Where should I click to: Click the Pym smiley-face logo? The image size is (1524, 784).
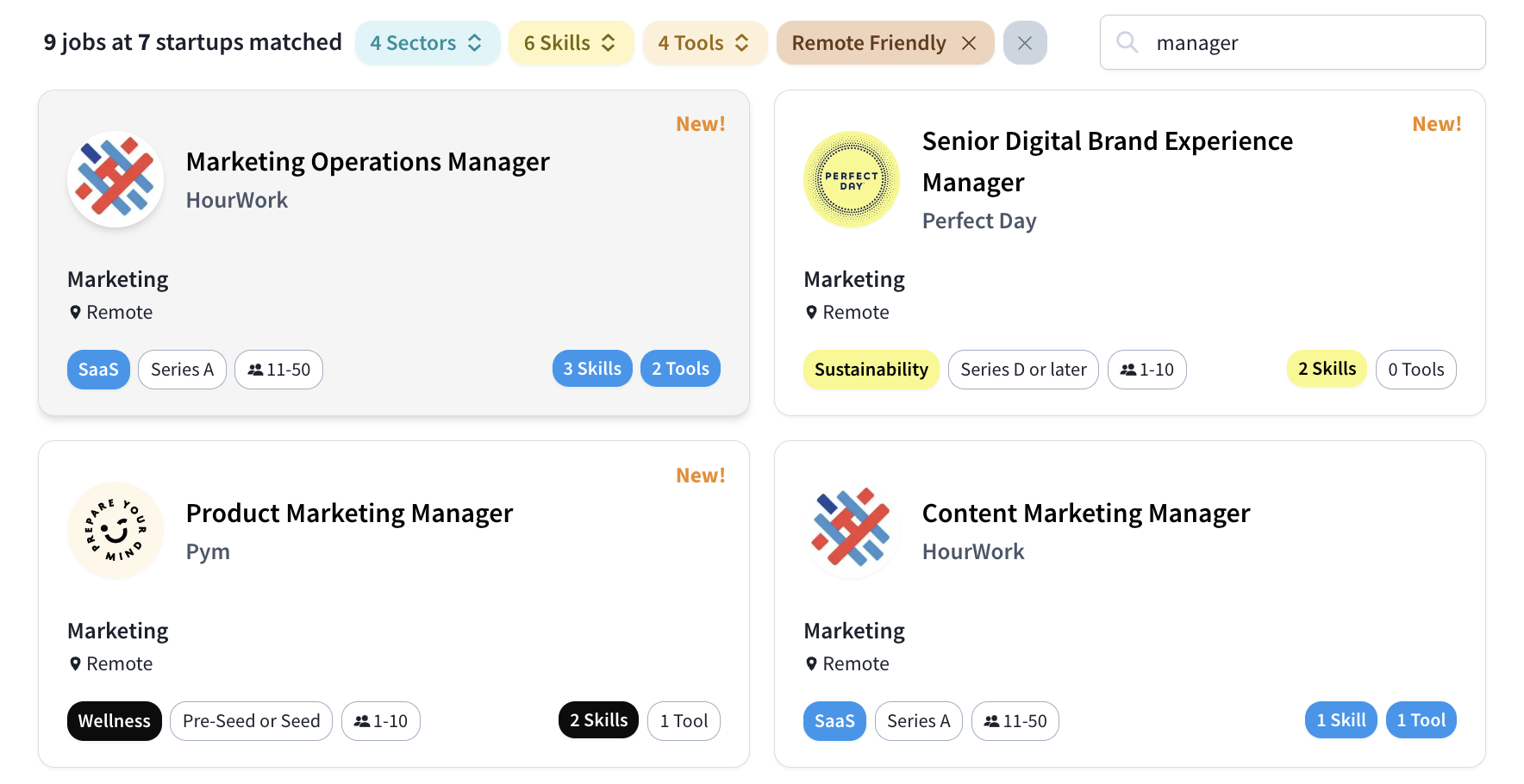point(116,531)
